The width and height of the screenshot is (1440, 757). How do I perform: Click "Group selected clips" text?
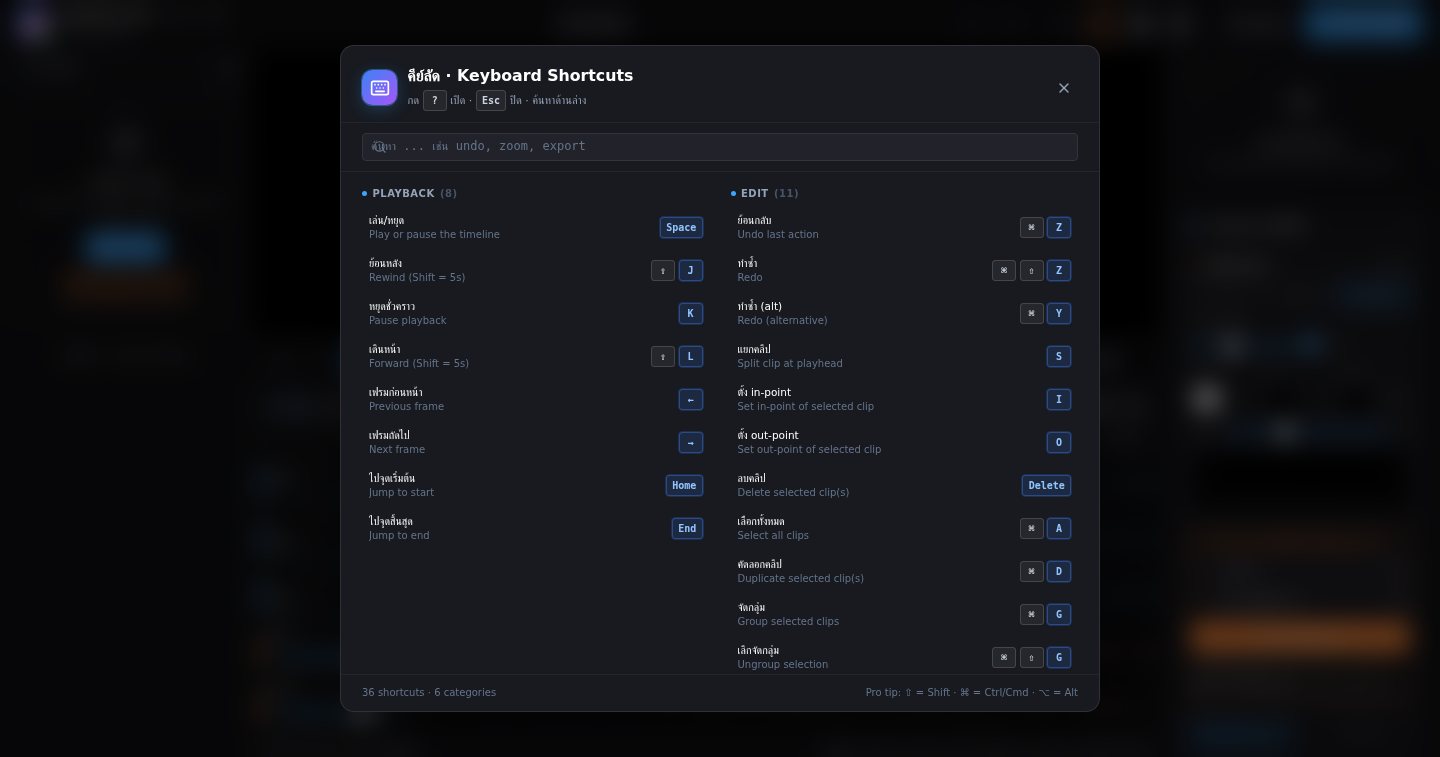(x=789, y=622)
